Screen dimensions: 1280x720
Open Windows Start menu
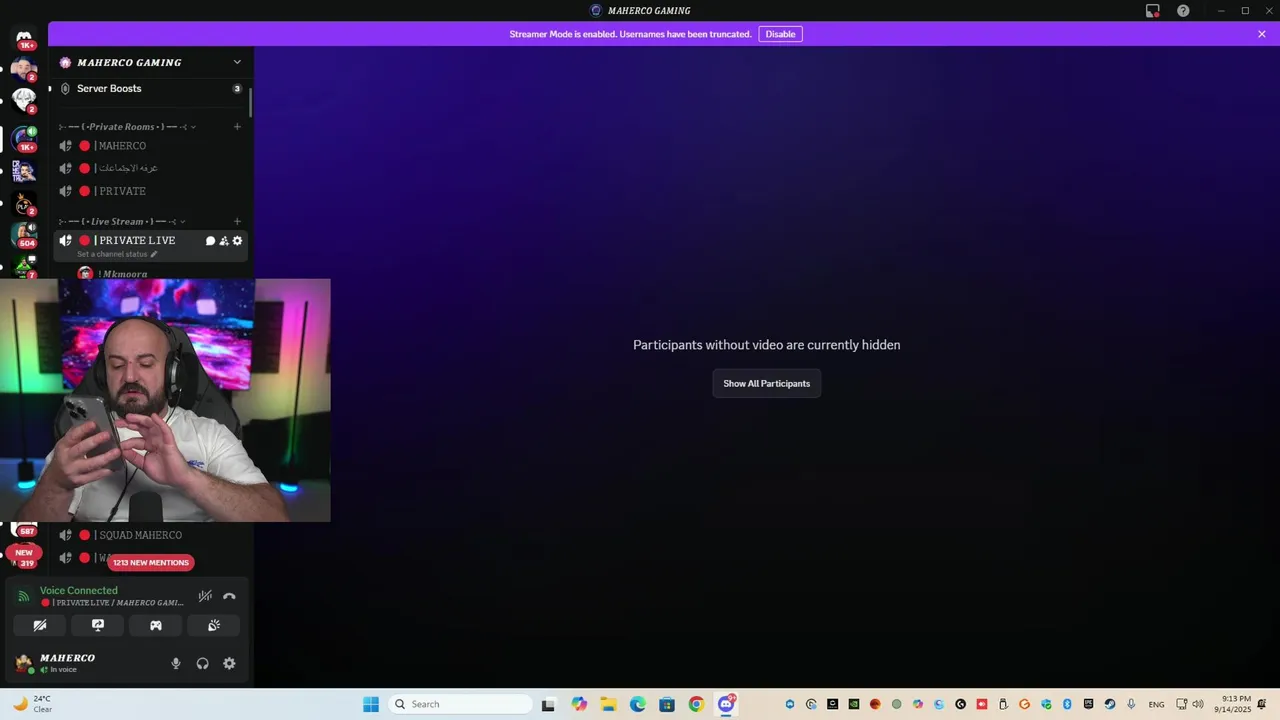[371, 704]
